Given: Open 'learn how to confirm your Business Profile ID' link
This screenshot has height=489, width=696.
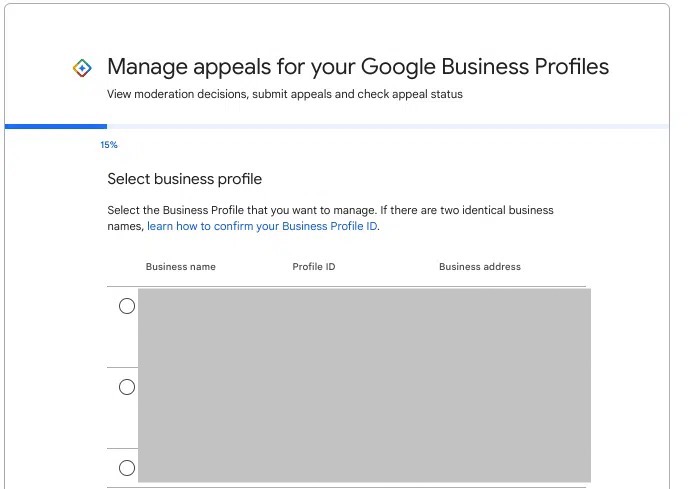Looking at the screenshot, I should pos(263,226).
